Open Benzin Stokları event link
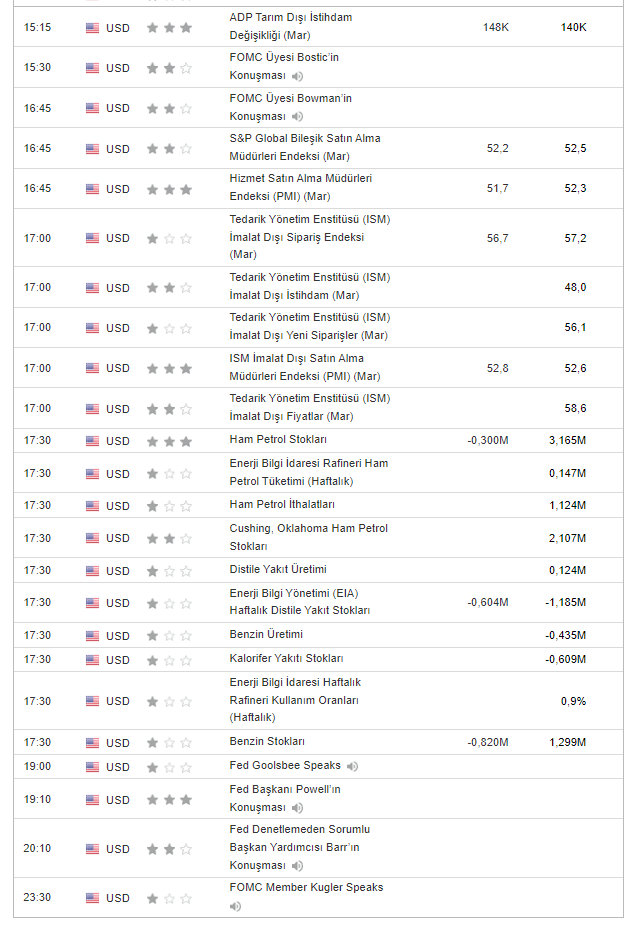The width and height of the screenshot is (627, 926). pyautogui.click(x=267, y=742)
